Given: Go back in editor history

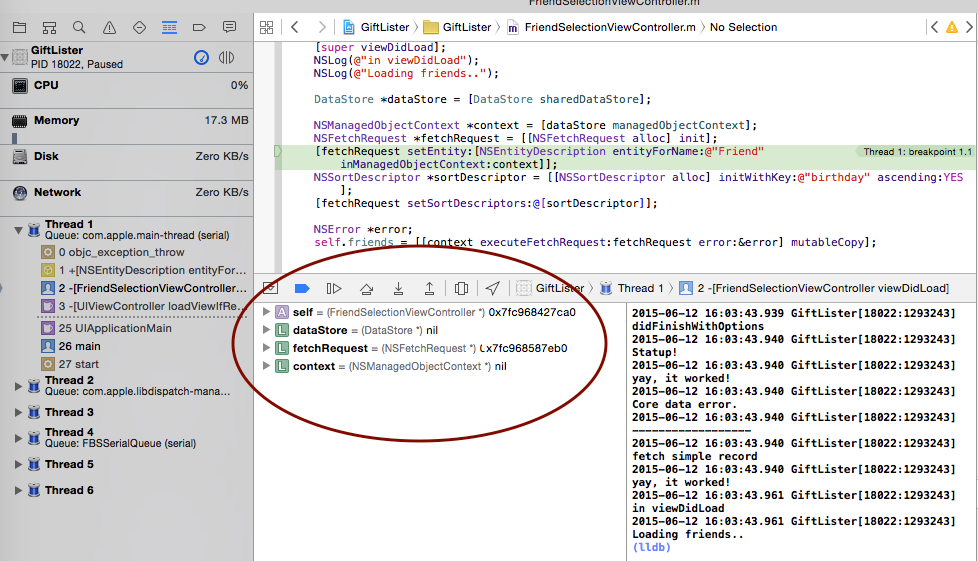Looking at the screenshot, I should (x=295, y=27).
